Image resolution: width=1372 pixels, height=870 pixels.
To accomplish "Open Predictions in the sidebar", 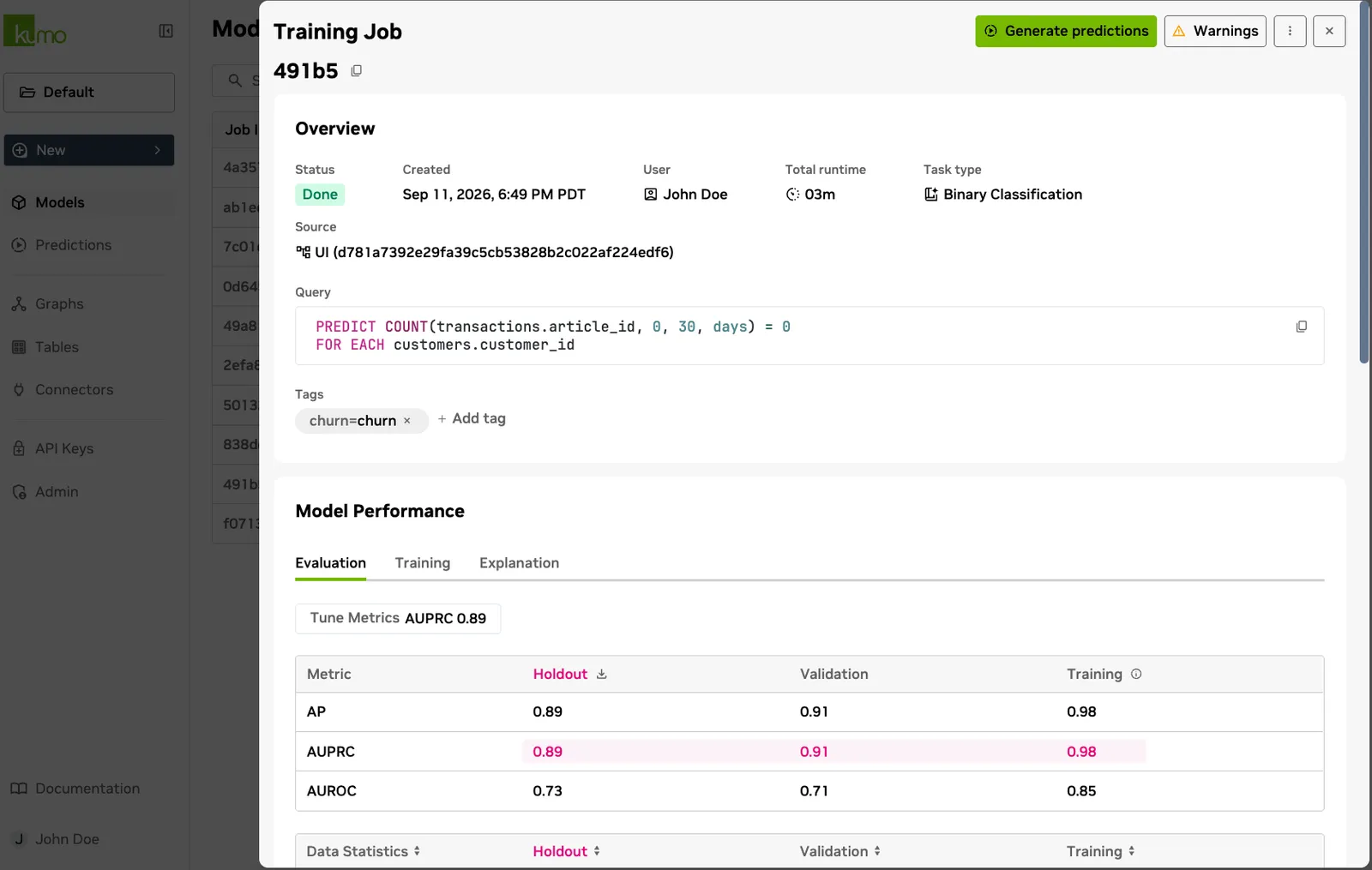I will tap(73, 245).
